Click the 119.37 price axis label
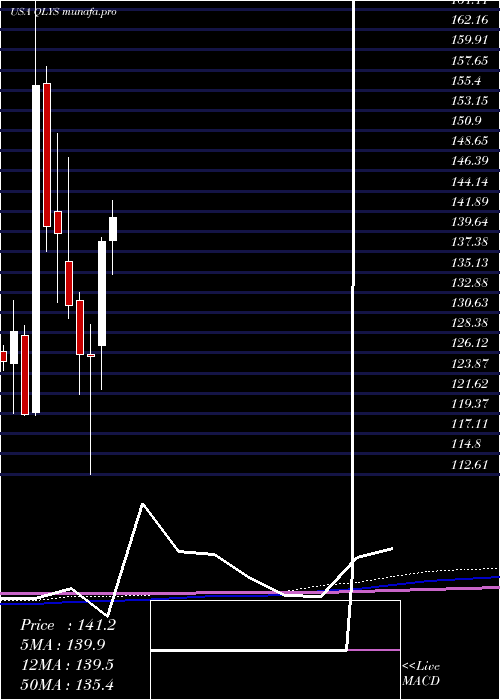Screen dimensions: 500x700 [470, 404]
